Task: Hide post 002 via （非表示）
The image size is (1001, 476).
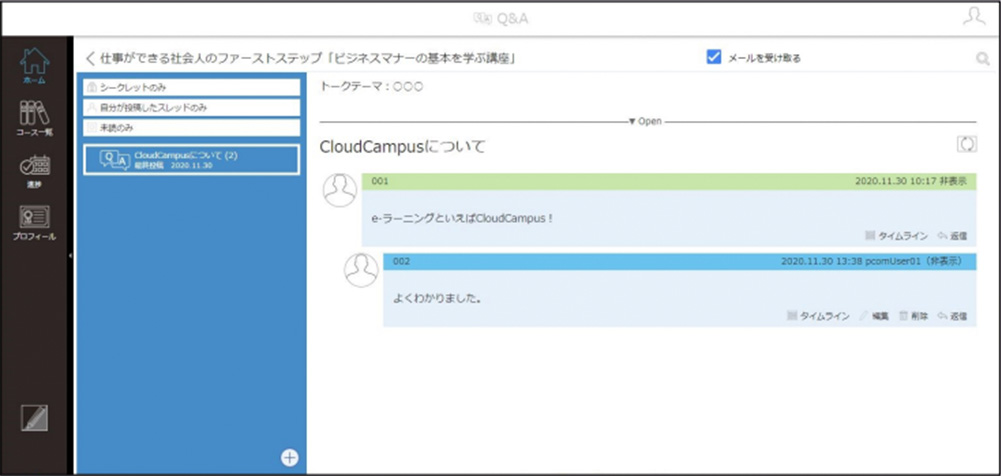Action: tap(944, 262)
